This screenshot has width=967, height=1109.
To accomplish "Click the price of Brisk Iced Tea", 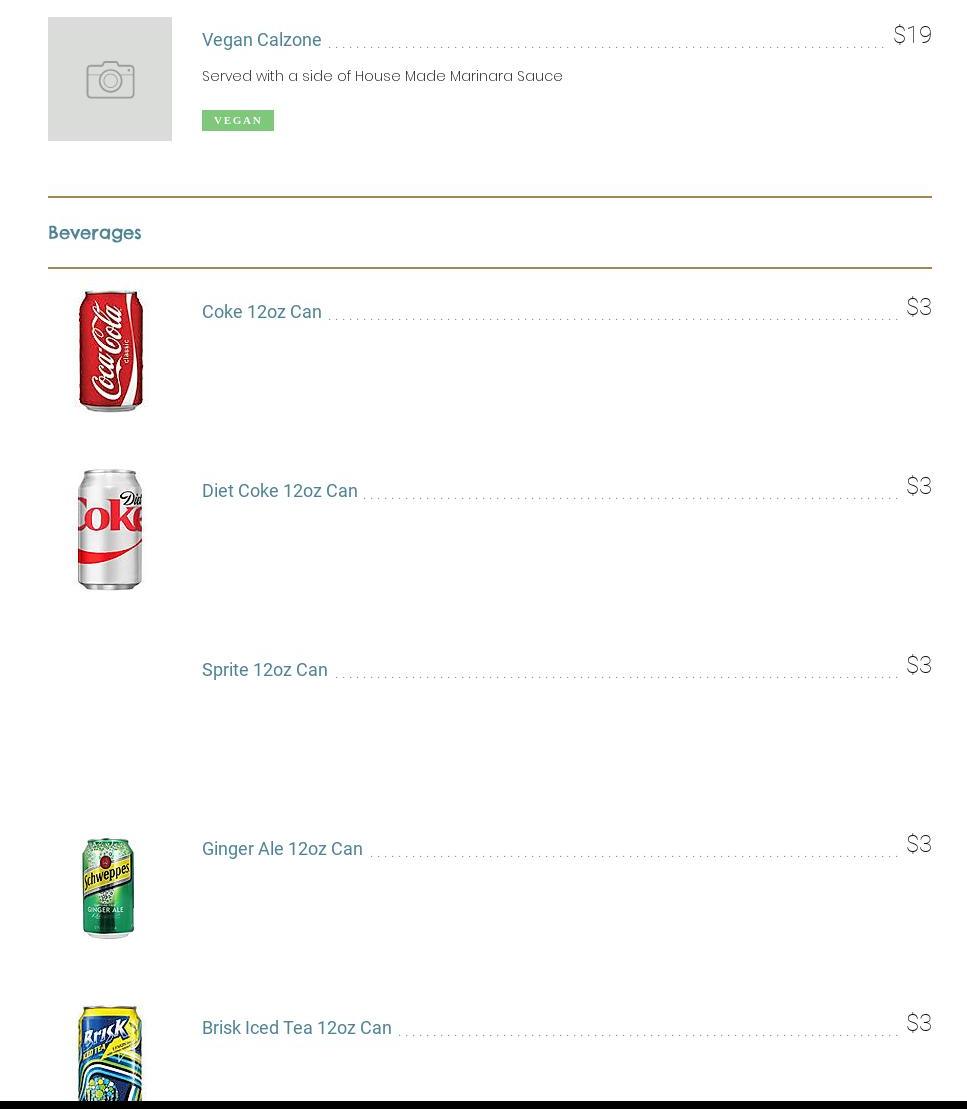I will [919, 1024].
